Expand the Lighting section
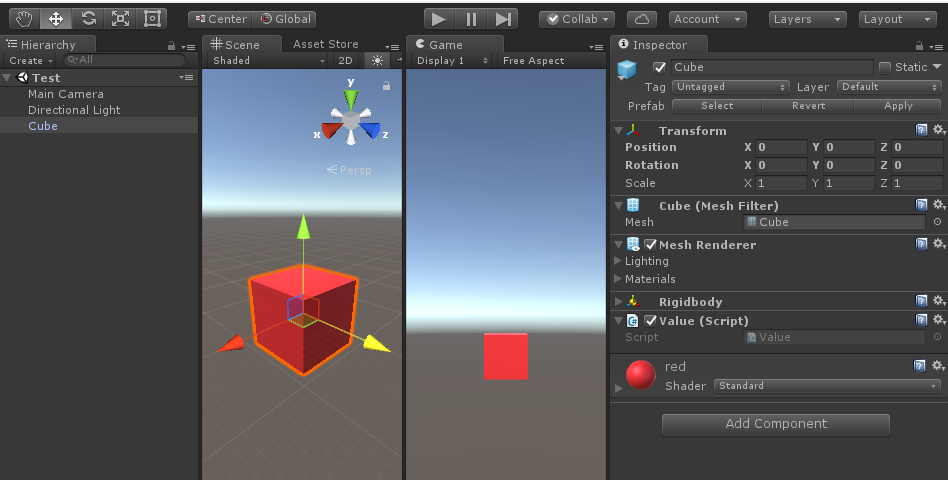 [618, 261]
